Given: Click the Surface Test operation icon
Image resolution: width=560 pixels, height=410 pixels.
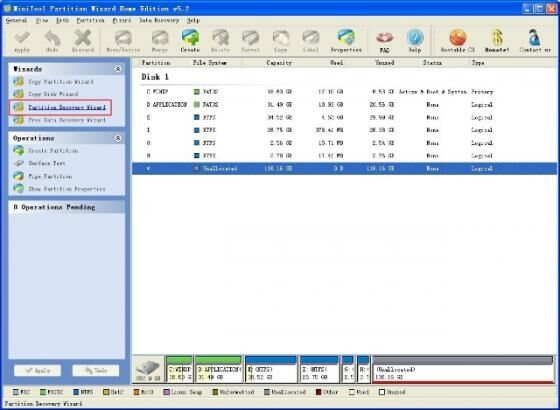Looking at the screenshot, I should [x=19, y=163].
